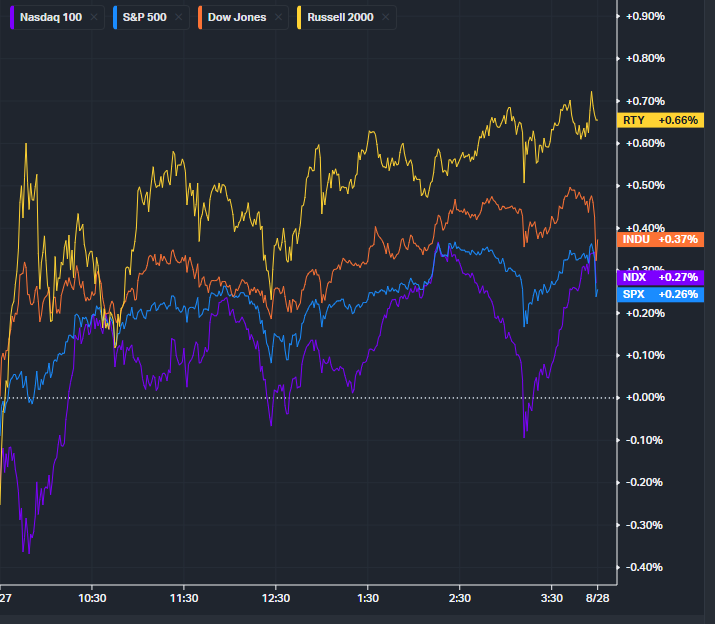Viewport: 715px width, 624px height.
Task: Click the Russell 2000 legend label
Action: (339, 18)
